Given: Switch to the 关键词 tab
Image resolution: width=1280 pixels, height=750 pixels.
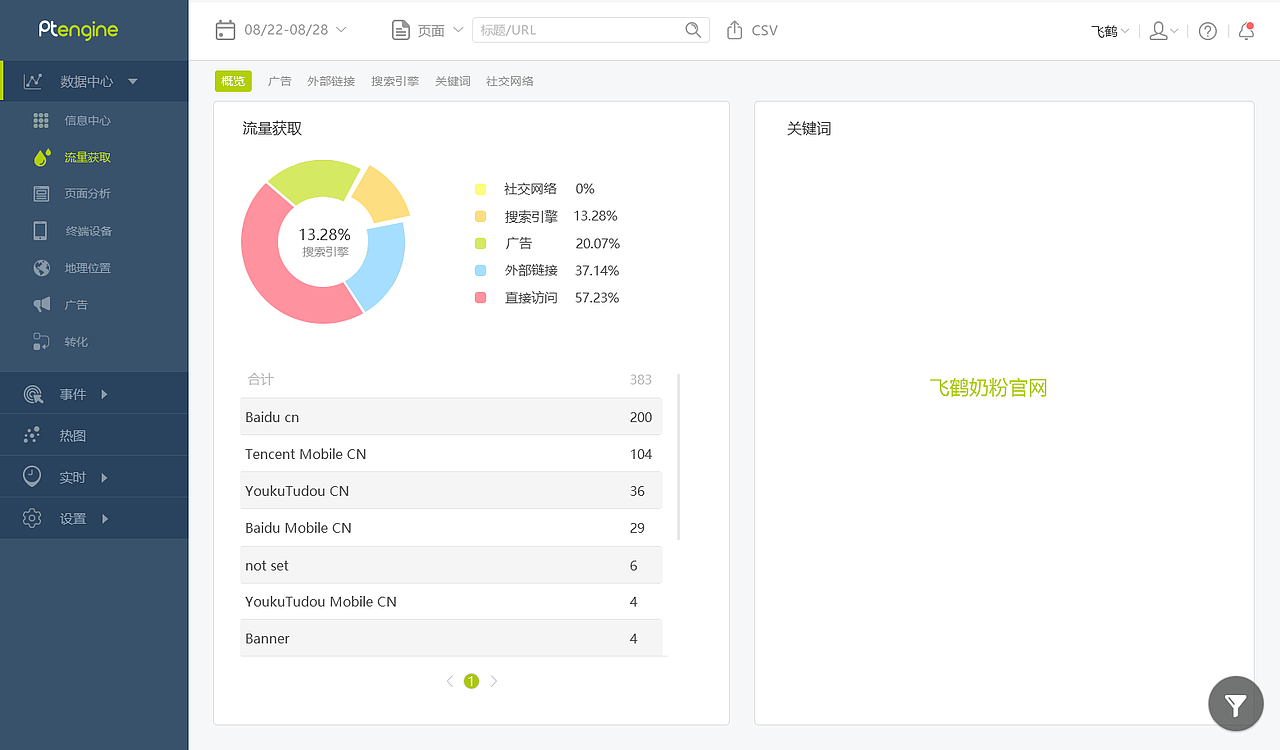Looking at the screenshot, I should point(452,81).
